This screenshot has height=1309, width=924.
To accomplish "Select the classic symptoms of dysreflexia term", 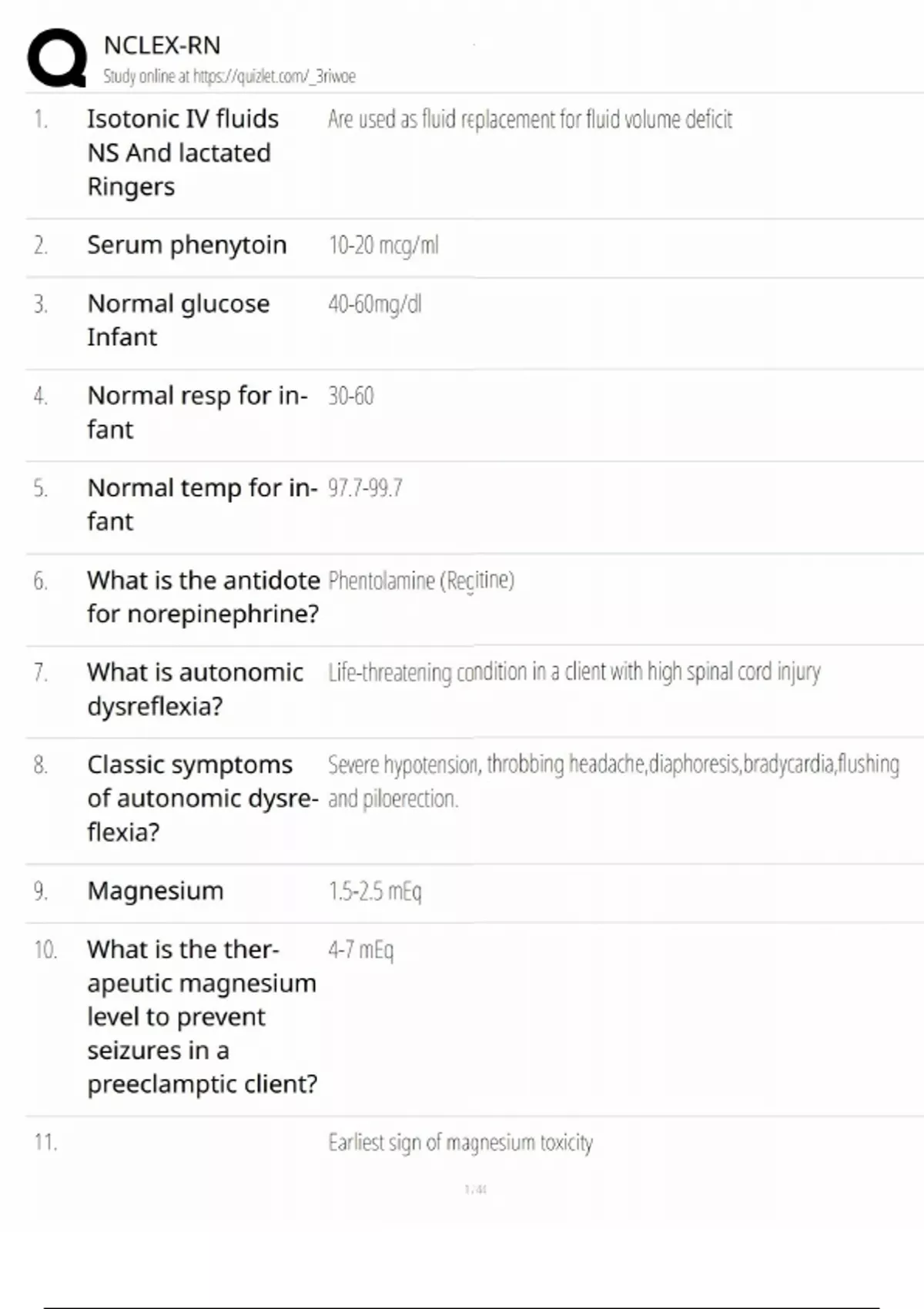I will (x=202, y=798).
